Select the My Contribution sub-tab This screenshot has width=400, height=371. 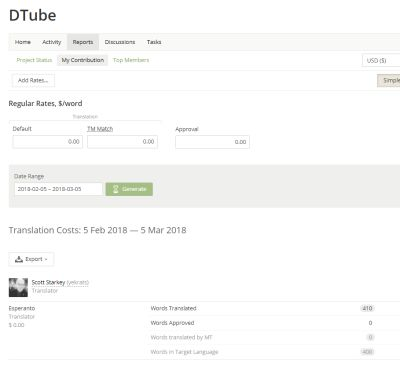tap(83, 60)
